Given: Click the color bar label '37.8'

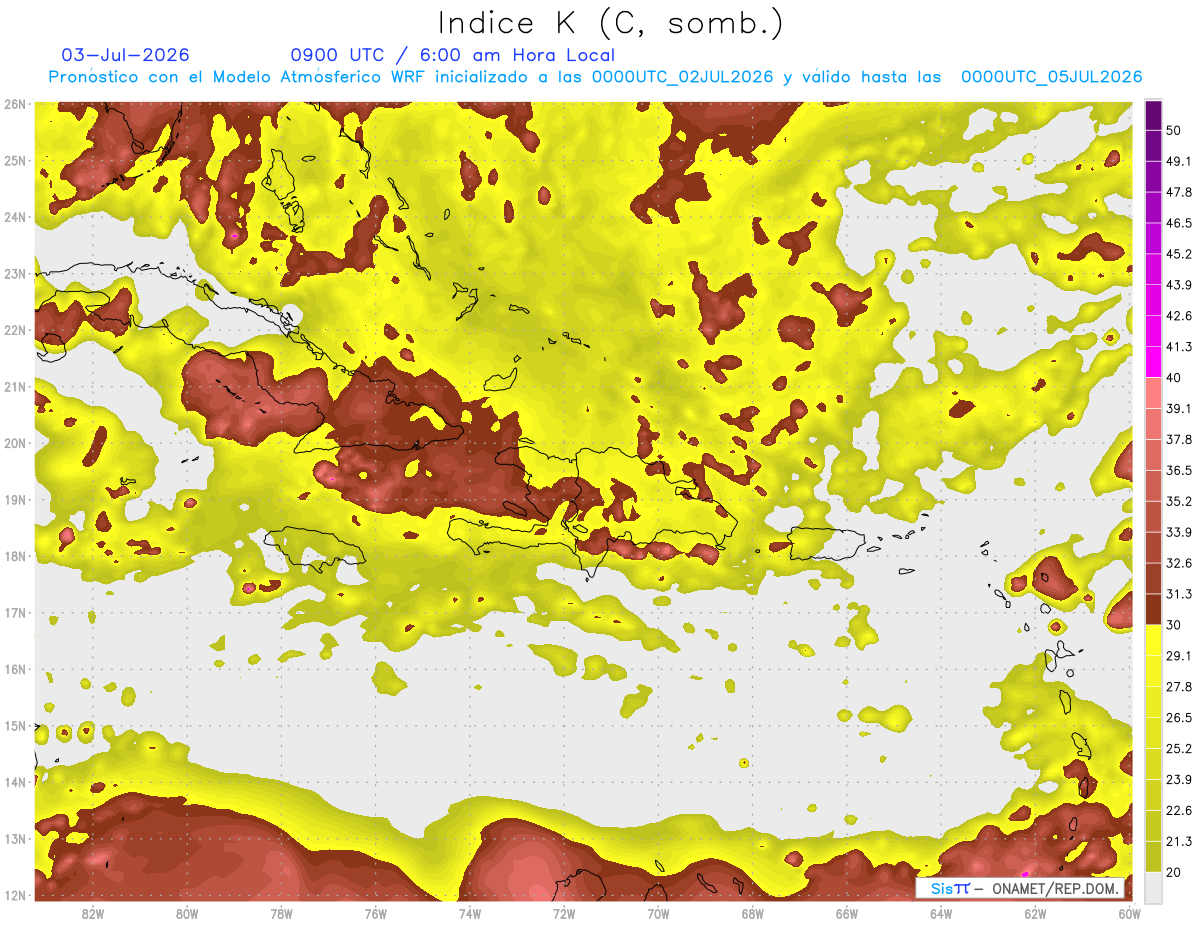Looking at the screenshot, I should pyautogui.click(x=1179, y=439).
